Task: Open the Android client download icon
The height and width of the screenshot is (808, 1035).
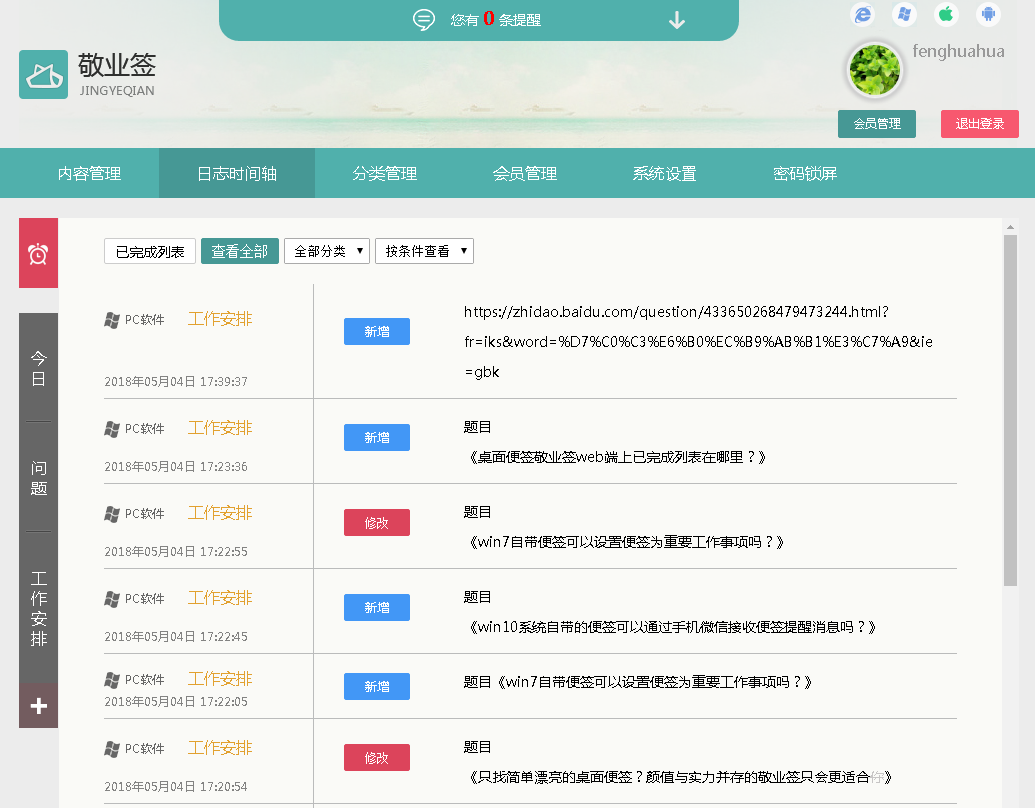Action: click(988, 14)
